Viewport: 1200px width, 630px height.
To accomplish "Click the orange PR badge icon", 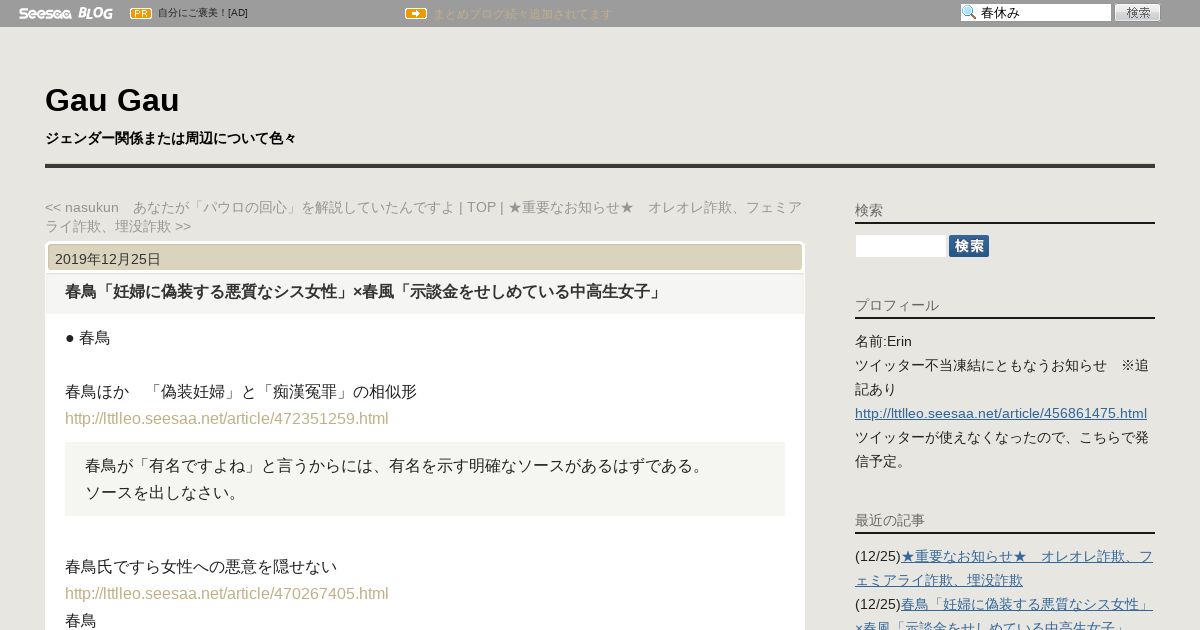I will pyautogui.click(x=141, y=13).
